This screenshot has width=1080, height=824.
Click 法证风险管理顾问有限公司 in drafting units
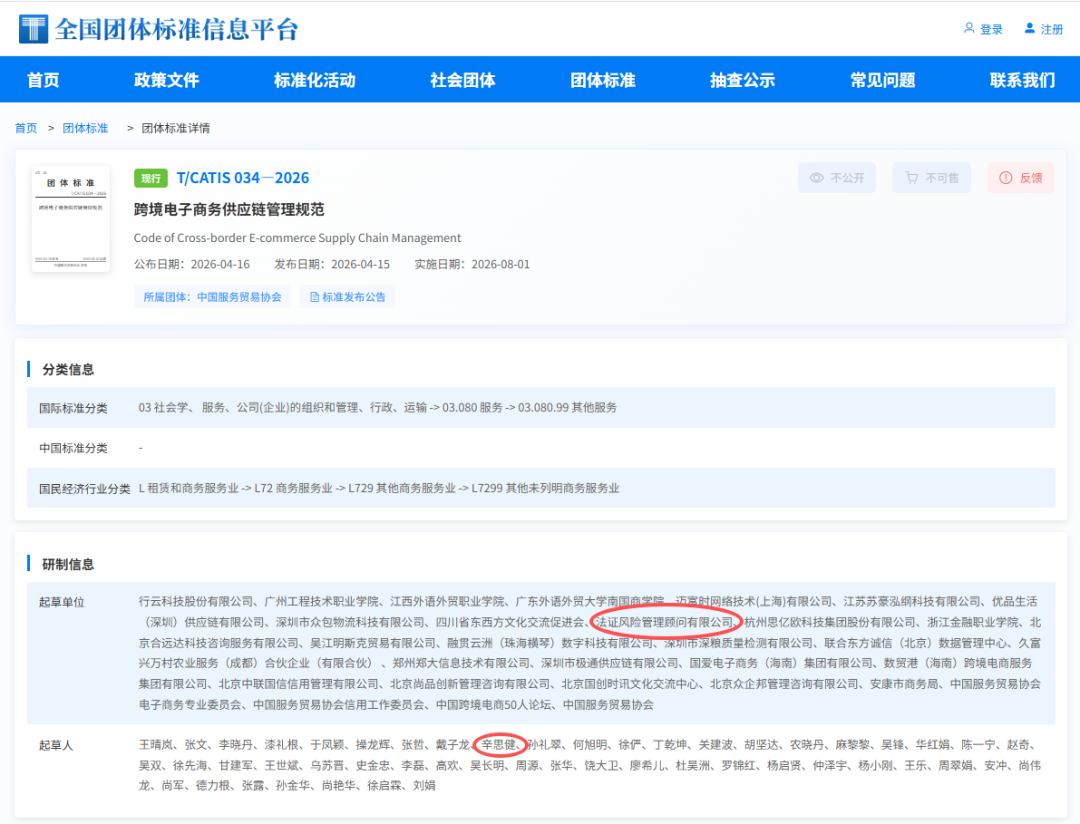coord(664,622)
